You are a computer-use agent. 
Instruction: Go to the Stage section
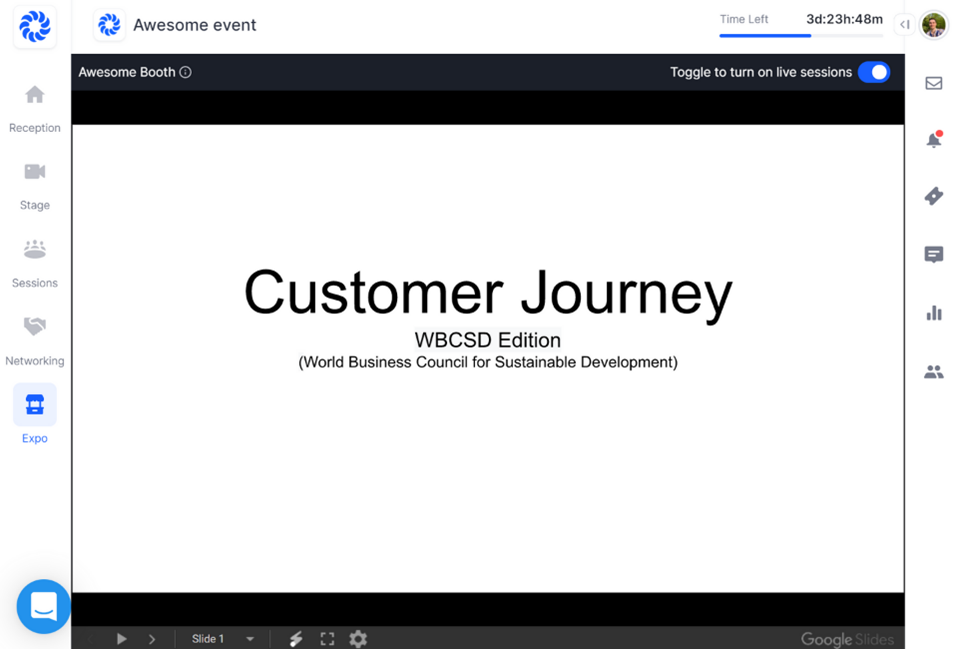35,186
